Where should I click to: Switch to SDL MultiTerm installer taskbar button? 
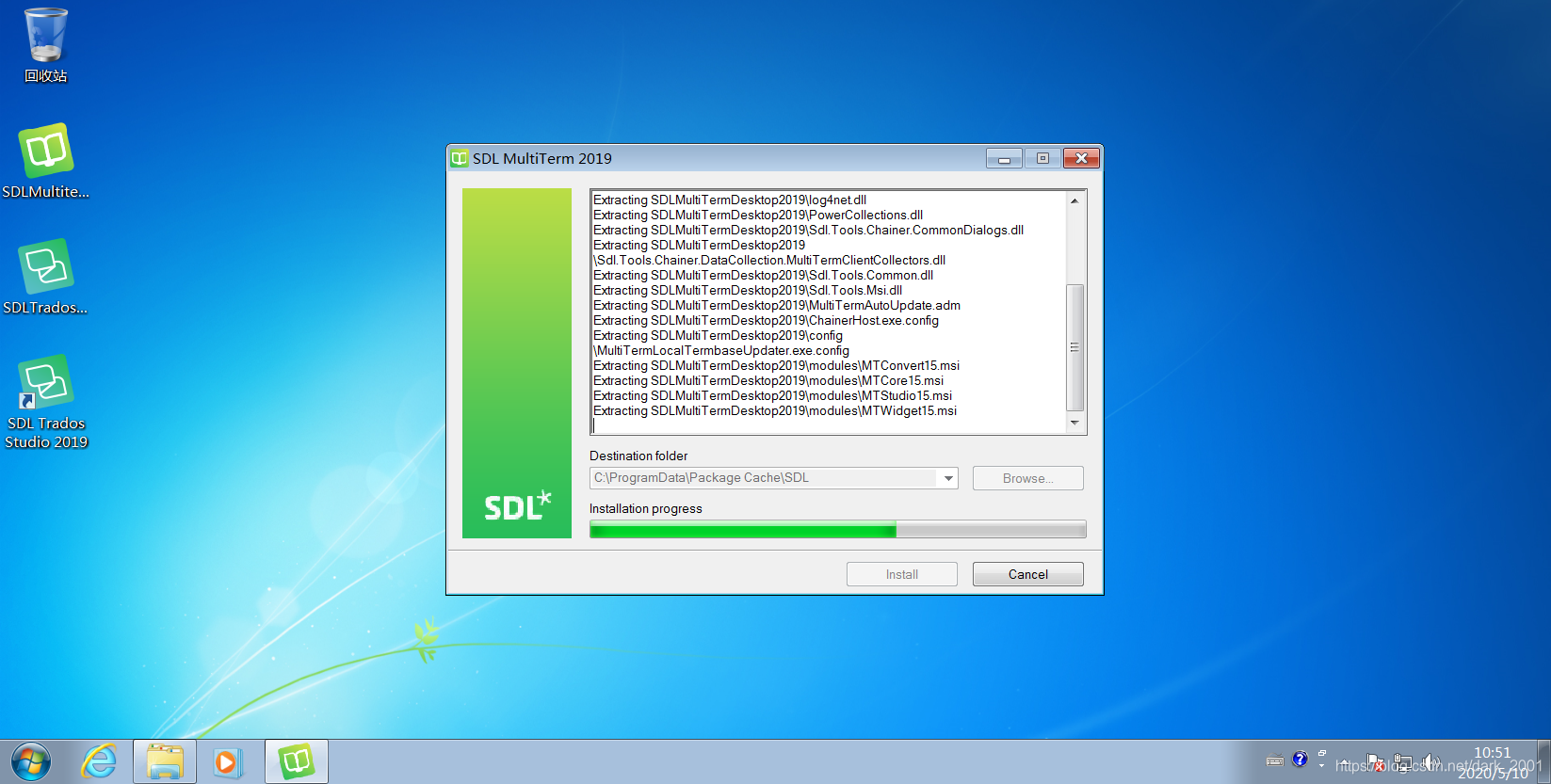pos(297,761)
